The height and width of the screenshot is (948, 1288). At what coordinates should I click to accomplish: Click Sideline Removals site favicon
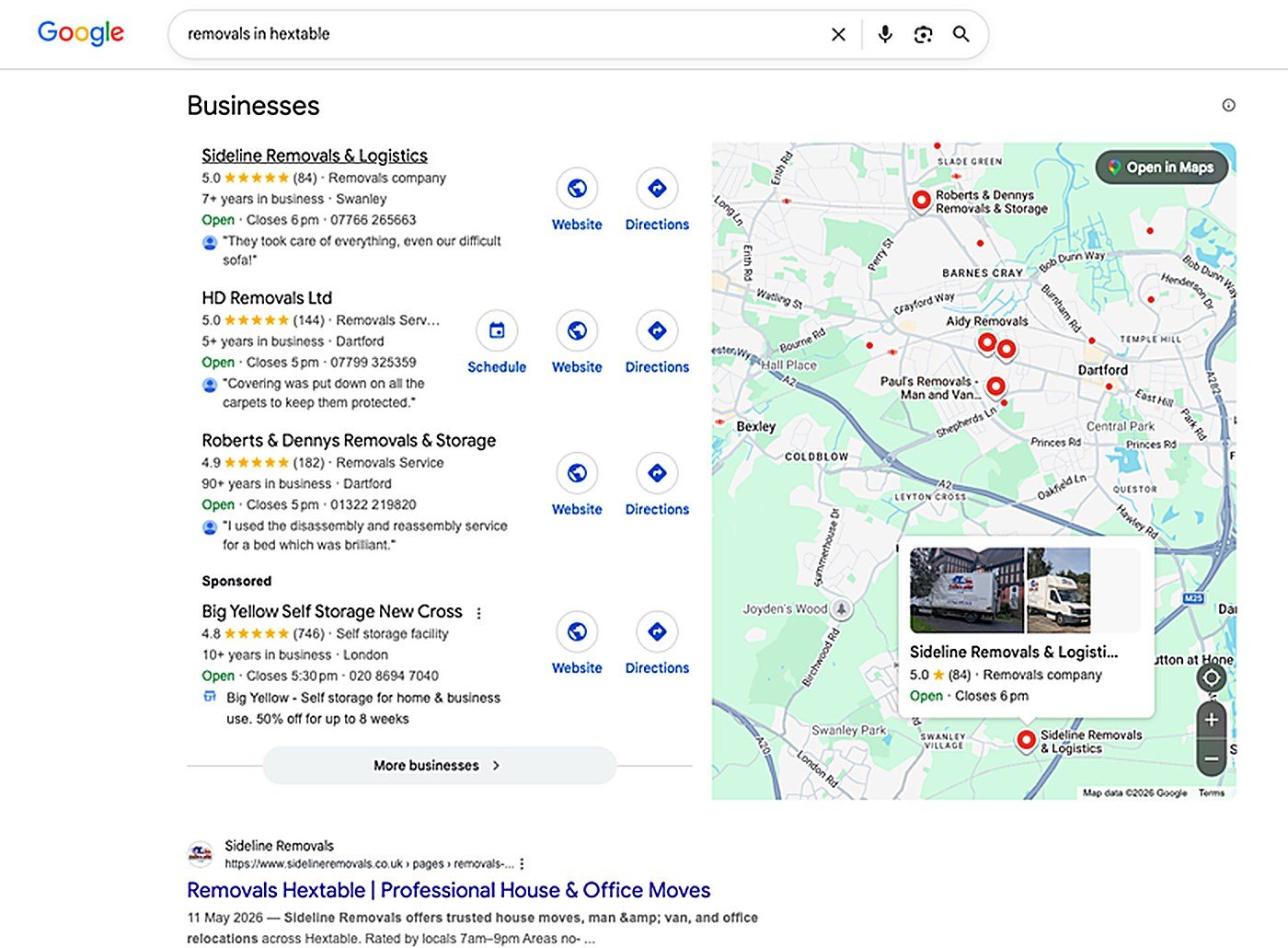(x=200, y=854)
